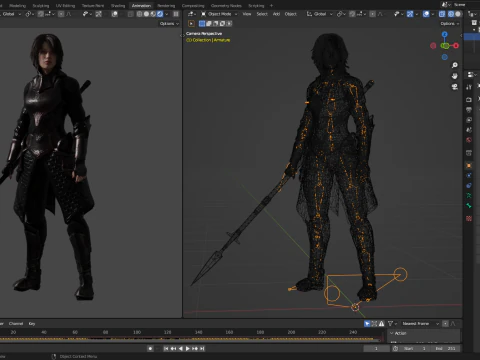This screenshot has height=360, width=480.
Task: Toggle camera view icon in viewport
Action: click(x=455, y=87)
